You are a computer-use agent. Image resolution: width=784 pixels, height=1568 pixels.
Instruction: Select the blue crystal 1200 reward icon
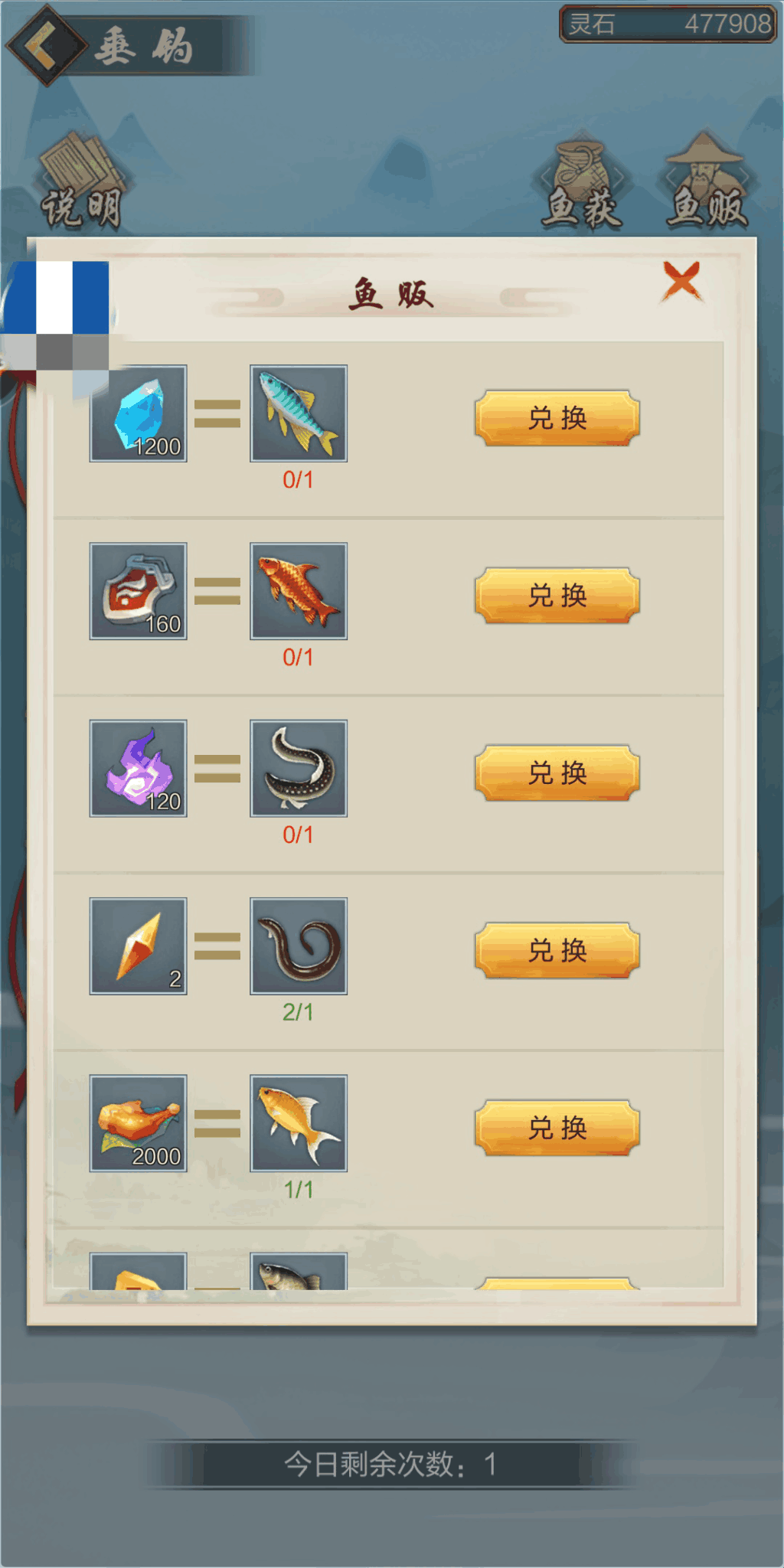coord(139,413)
